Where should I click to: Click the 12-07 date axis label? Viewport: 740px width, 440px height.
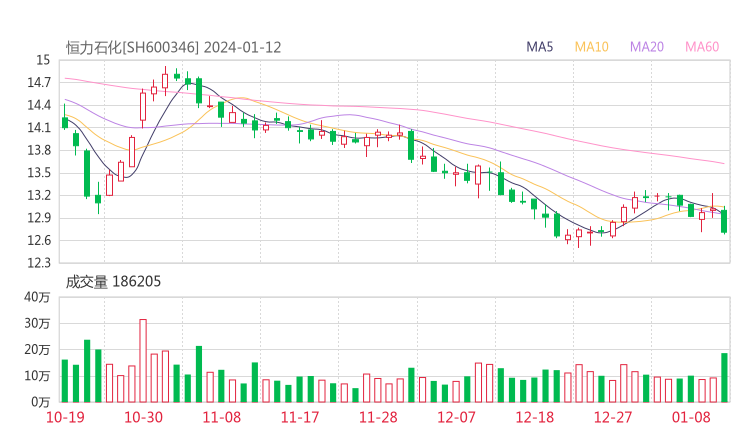[x=456, y=417]
